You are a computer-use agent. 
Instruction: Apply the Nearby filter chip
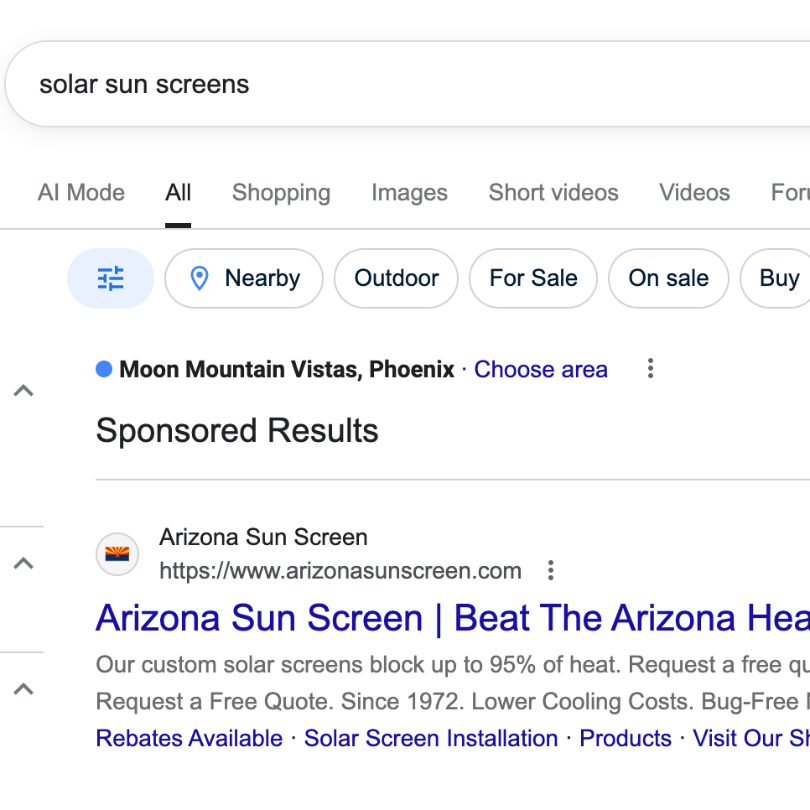coord(244,278)
